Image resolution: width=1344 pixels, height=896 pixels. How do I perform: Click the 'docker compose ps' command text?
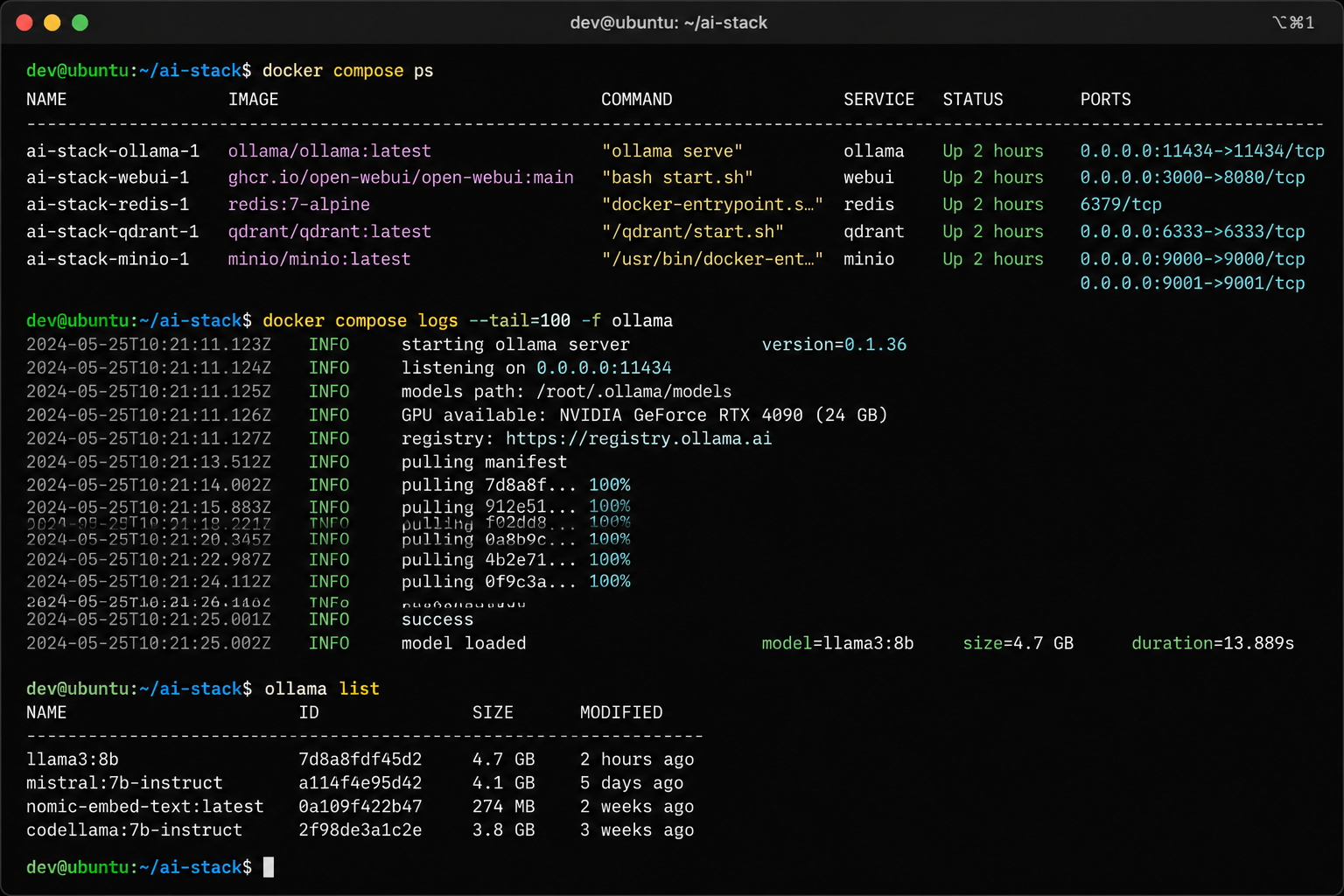(x=348, y=71)
